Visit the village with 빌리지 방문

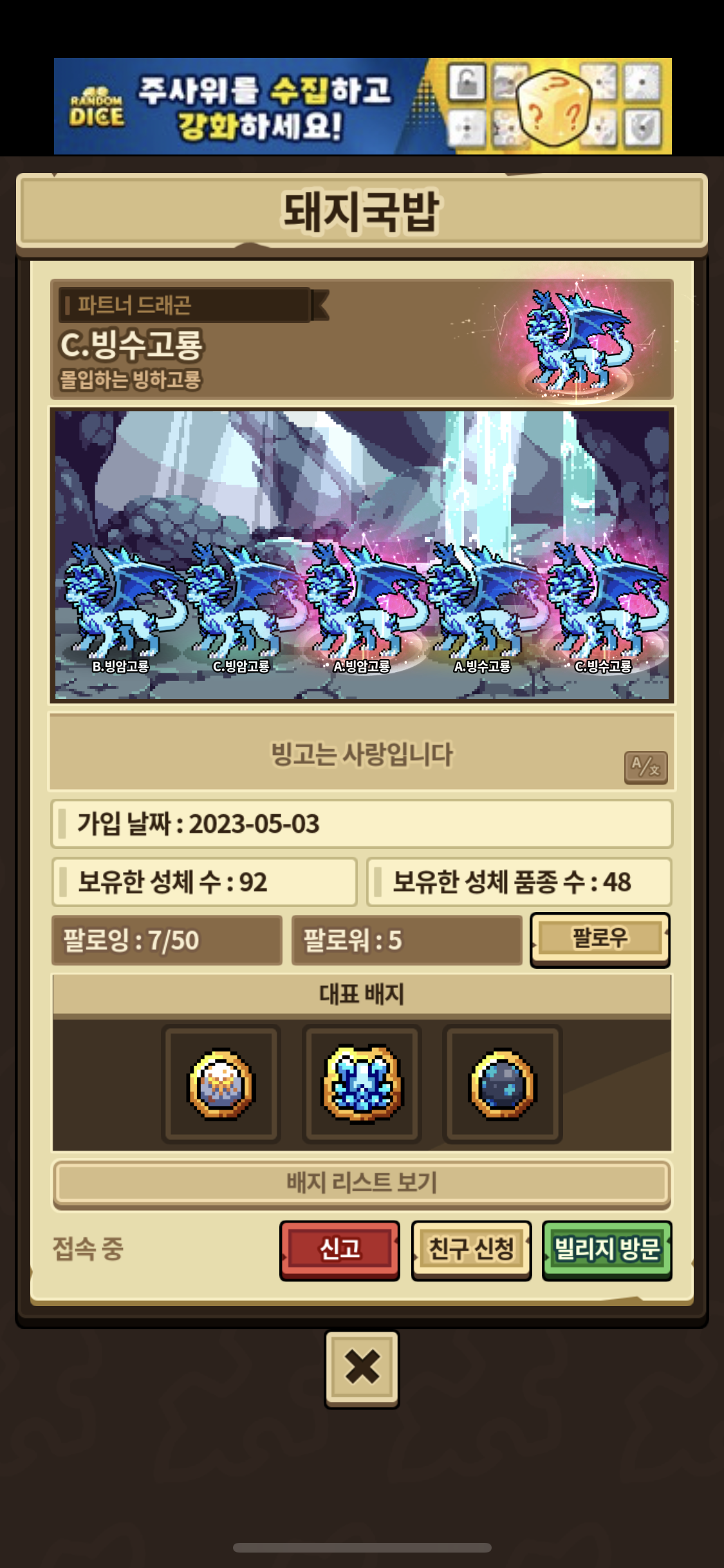tap(607, 1249)
